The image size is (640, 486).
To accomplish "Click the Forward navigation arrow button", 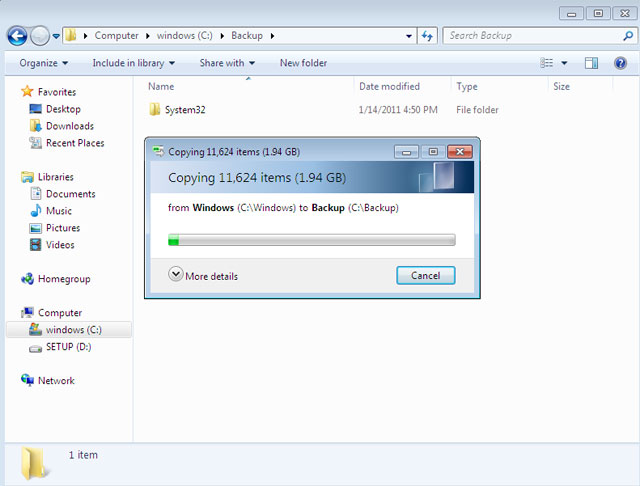I will 40,36.
